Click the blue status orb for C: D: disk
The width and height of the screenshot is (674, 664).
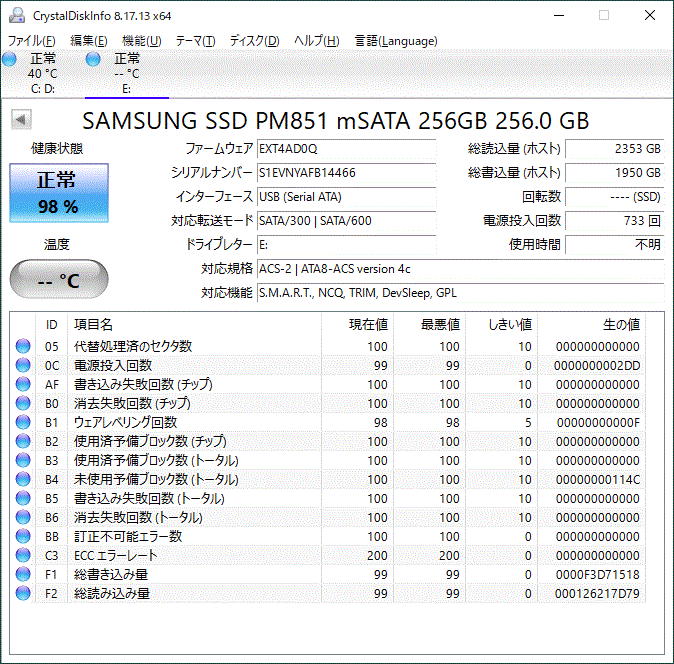[x=9, y=59]
